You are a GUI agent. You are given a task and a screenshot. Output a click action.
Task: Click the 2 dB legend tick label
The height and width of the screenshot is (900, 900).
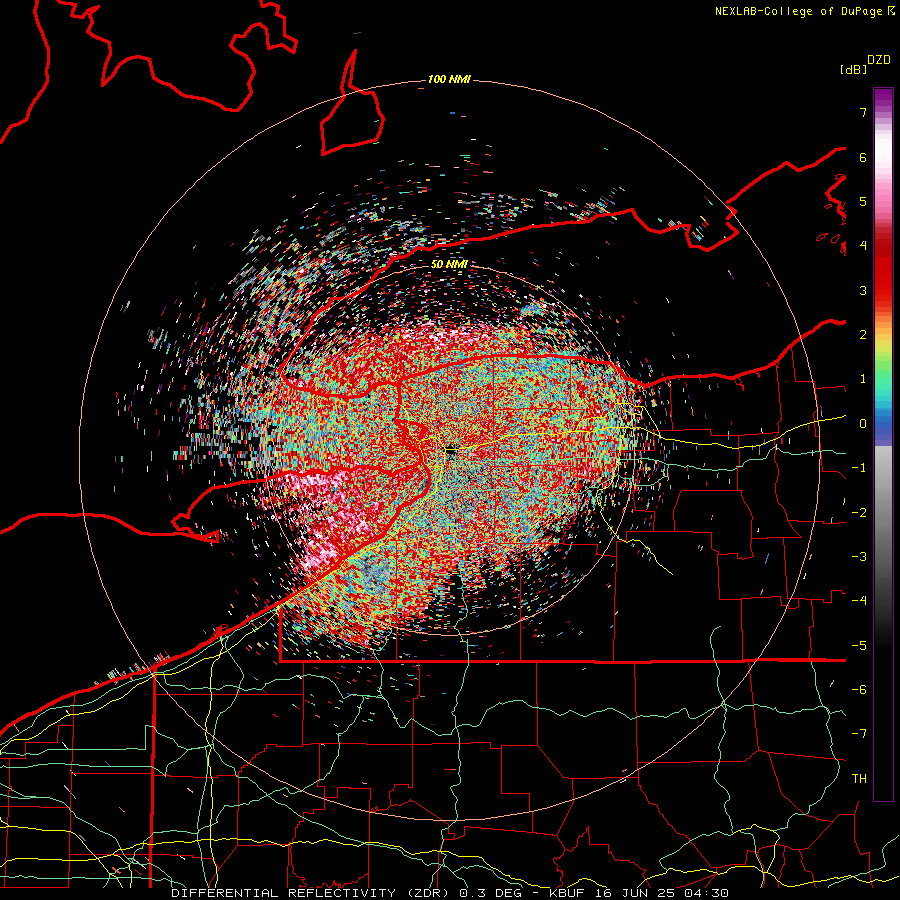863,335
